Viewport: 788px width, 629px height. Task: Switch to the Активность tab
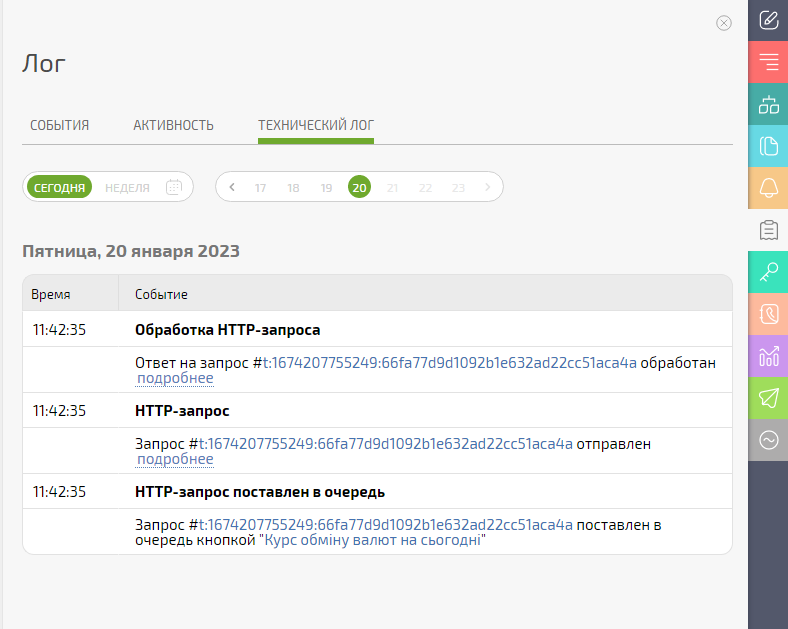tap(173, 125)
